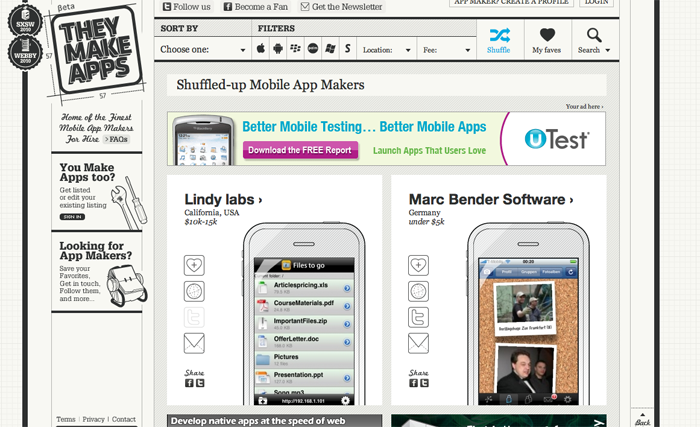Screen dimensions: 700x427
Task: Share Lindy labs on Facebook
Action: tap(189, 383)
